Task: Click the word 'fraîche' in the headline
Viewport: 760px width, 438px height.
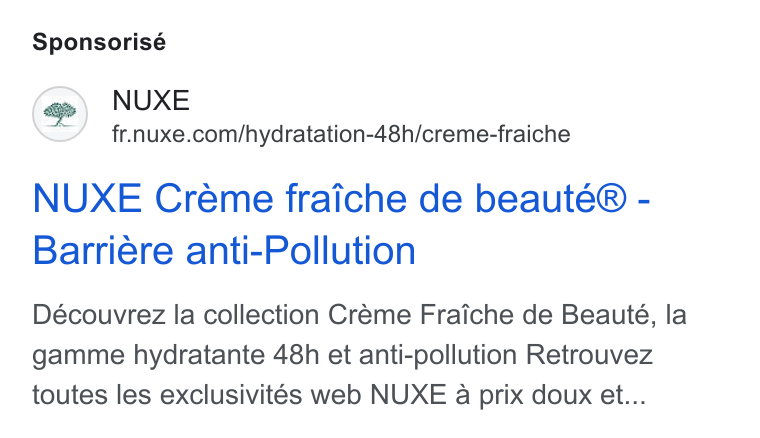Action: pos(347,199)
